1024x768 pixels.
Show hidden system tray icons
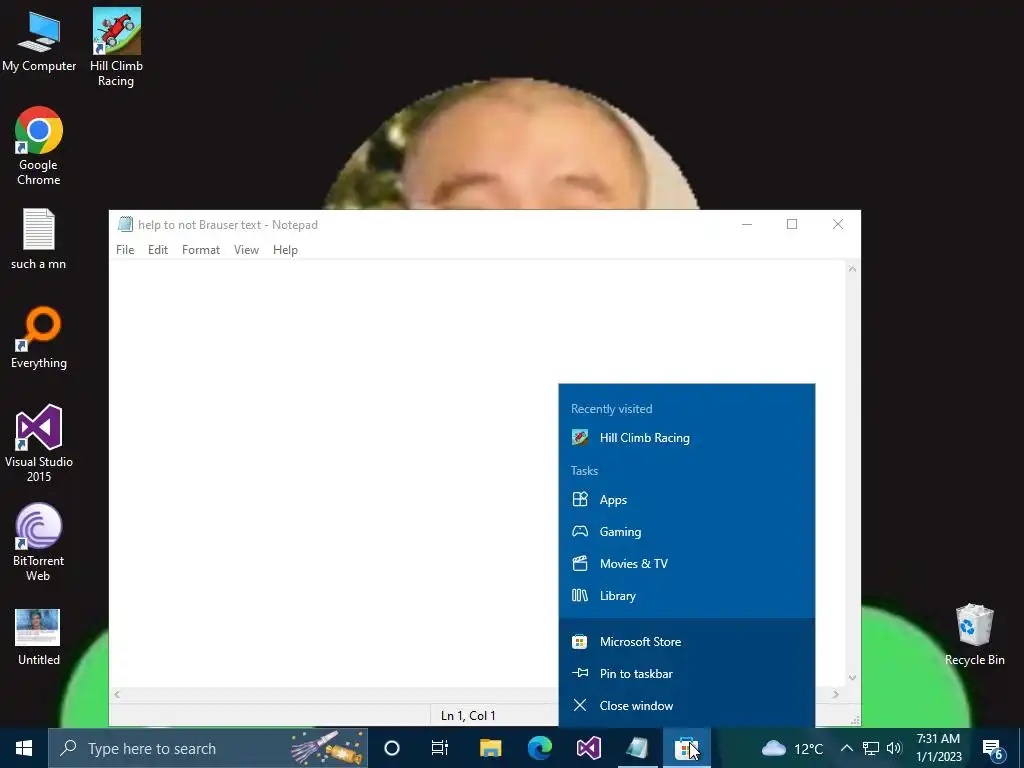coord(846,748)
